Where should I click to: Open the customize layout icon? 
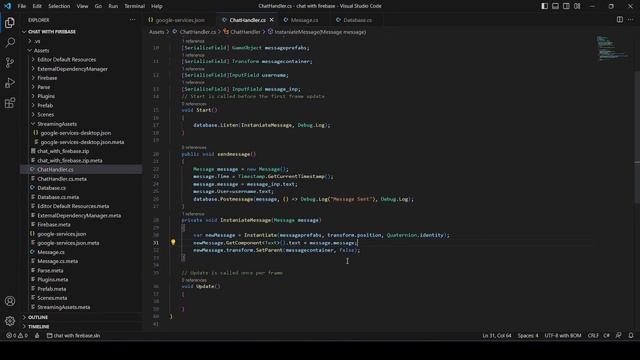click(577, 6)
